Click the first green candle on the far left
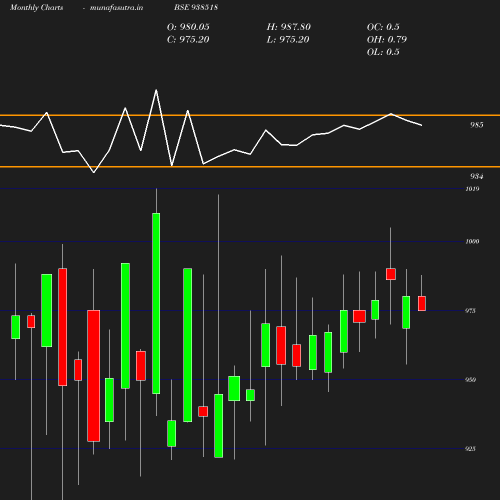500x500 pixels. pyautogui.click(x=15, y=327)
